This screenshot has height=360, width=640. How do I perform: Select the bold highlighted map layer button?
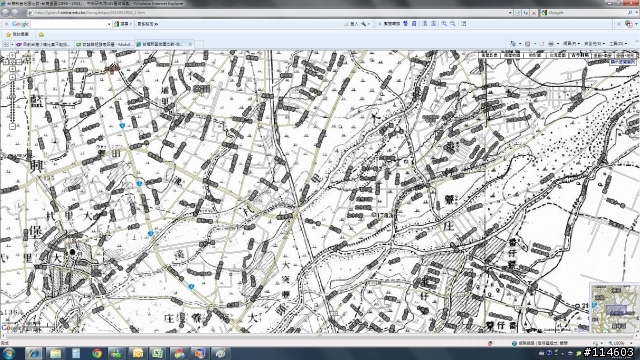pyautogui.click(x=580, y=55)
